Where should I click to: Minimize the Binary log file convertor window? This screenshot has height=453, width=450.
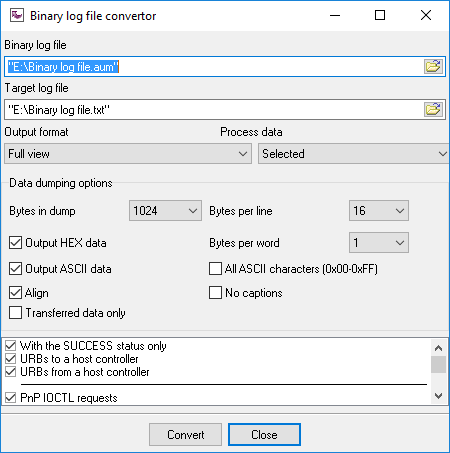[x=335, y=15]
